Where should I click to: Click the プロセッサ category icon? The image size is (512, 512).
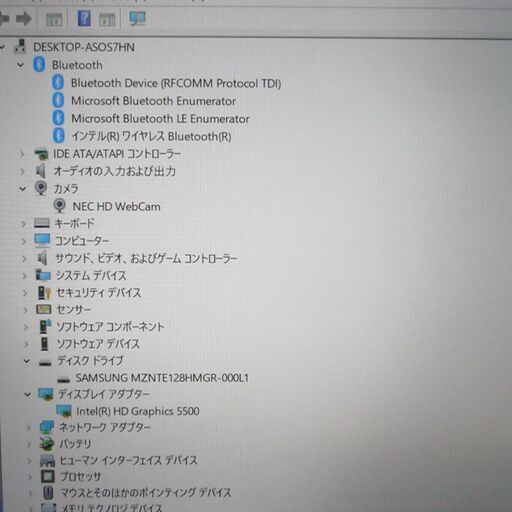coord(48,476)
